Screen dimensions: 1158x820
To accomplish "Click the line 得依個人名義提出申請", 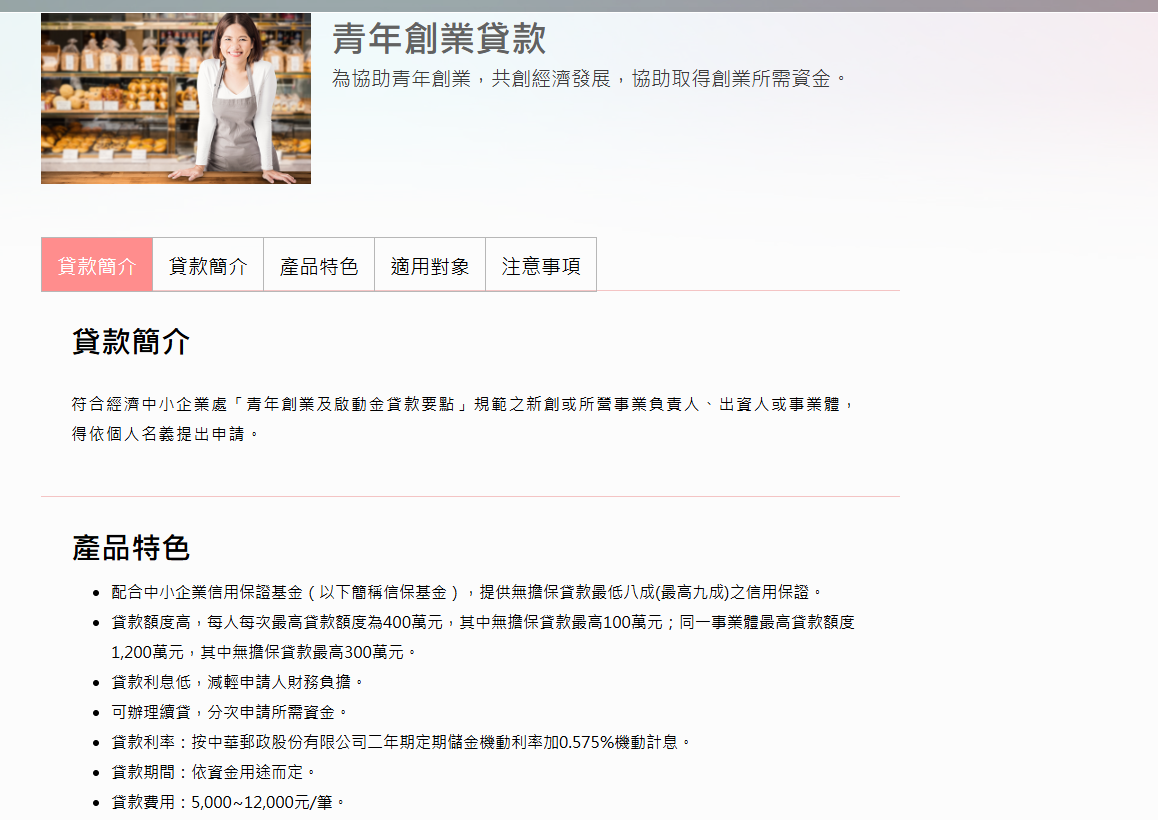I will (x=165, y=434).
